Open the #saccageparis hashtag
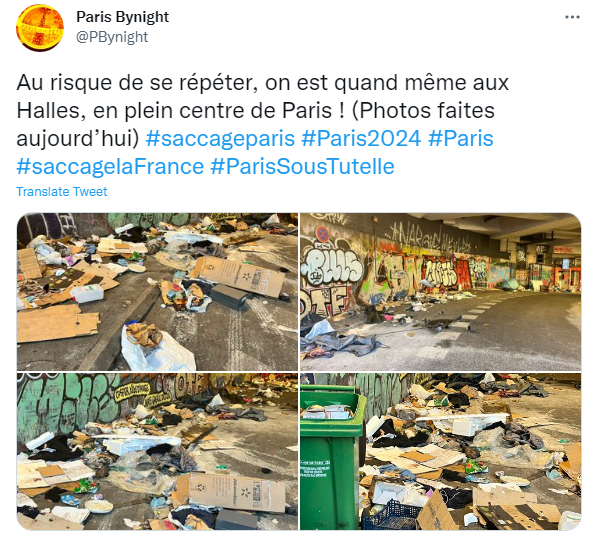590x543 pixels. tap(220, 138)
